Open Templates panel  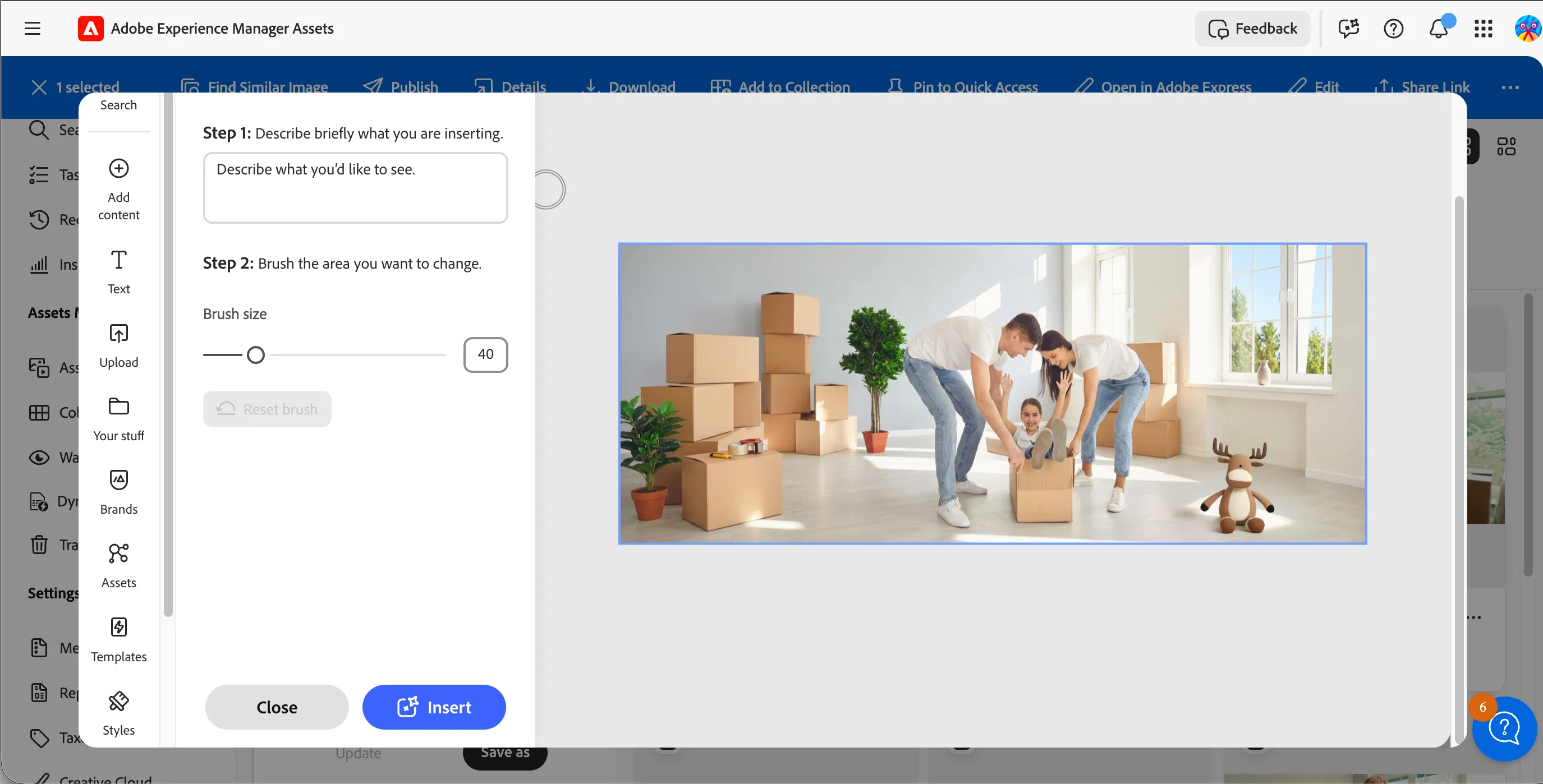[x=118, y=640]
